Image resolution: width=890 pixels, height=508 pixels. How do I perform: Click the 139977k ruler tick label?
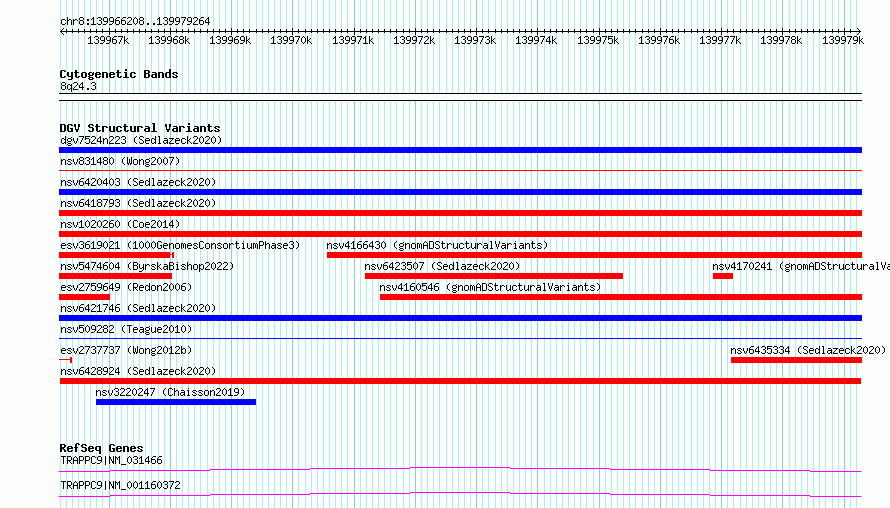click(720, 41)
